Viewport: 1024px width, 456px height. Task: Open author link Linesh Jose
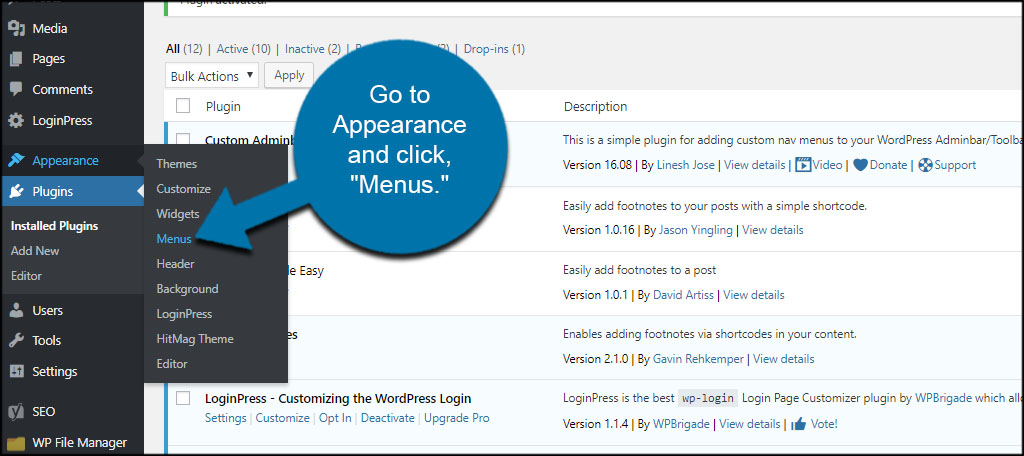pos(686,165)
